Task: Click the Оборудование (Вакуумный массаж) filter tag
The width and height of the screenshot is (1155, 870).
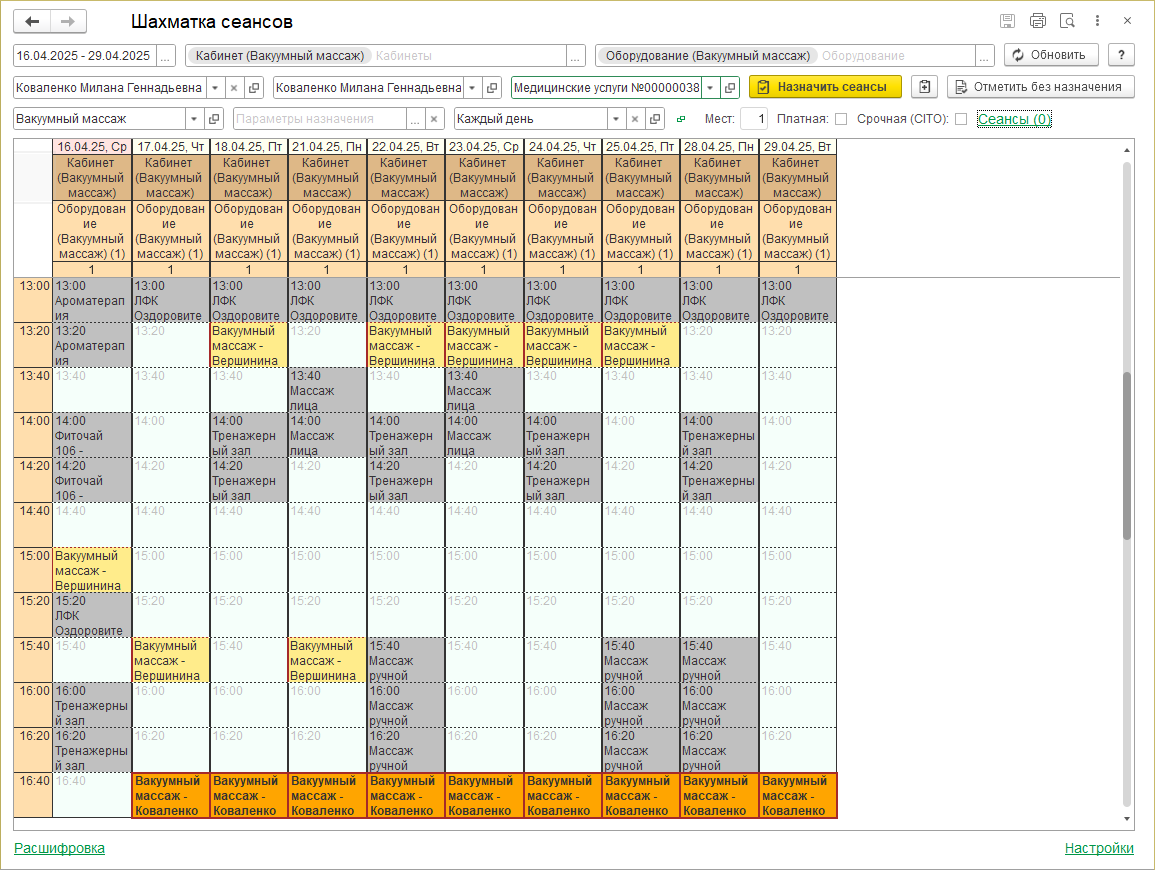Action: (707, 56)
